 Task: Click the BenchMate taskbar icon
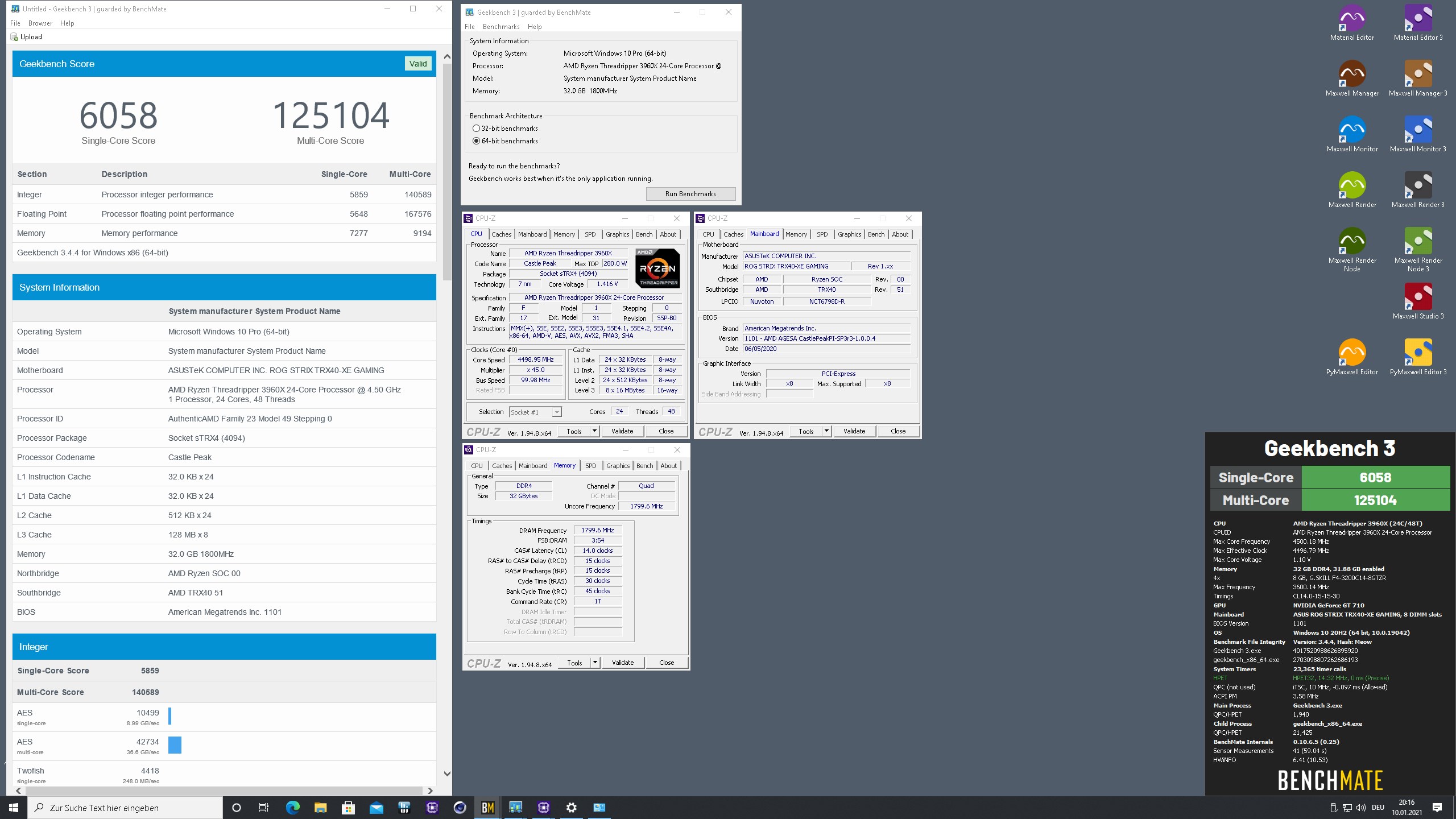(x=488, y=808)
